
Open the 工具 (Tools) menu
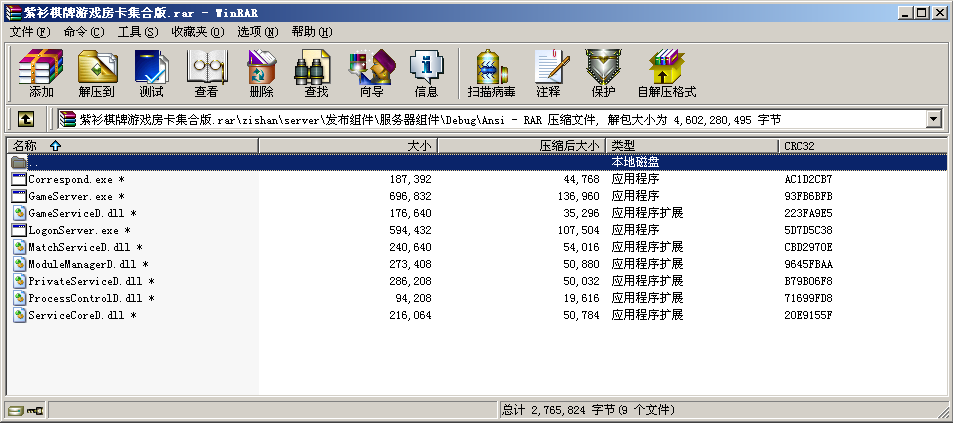[138, 32]
